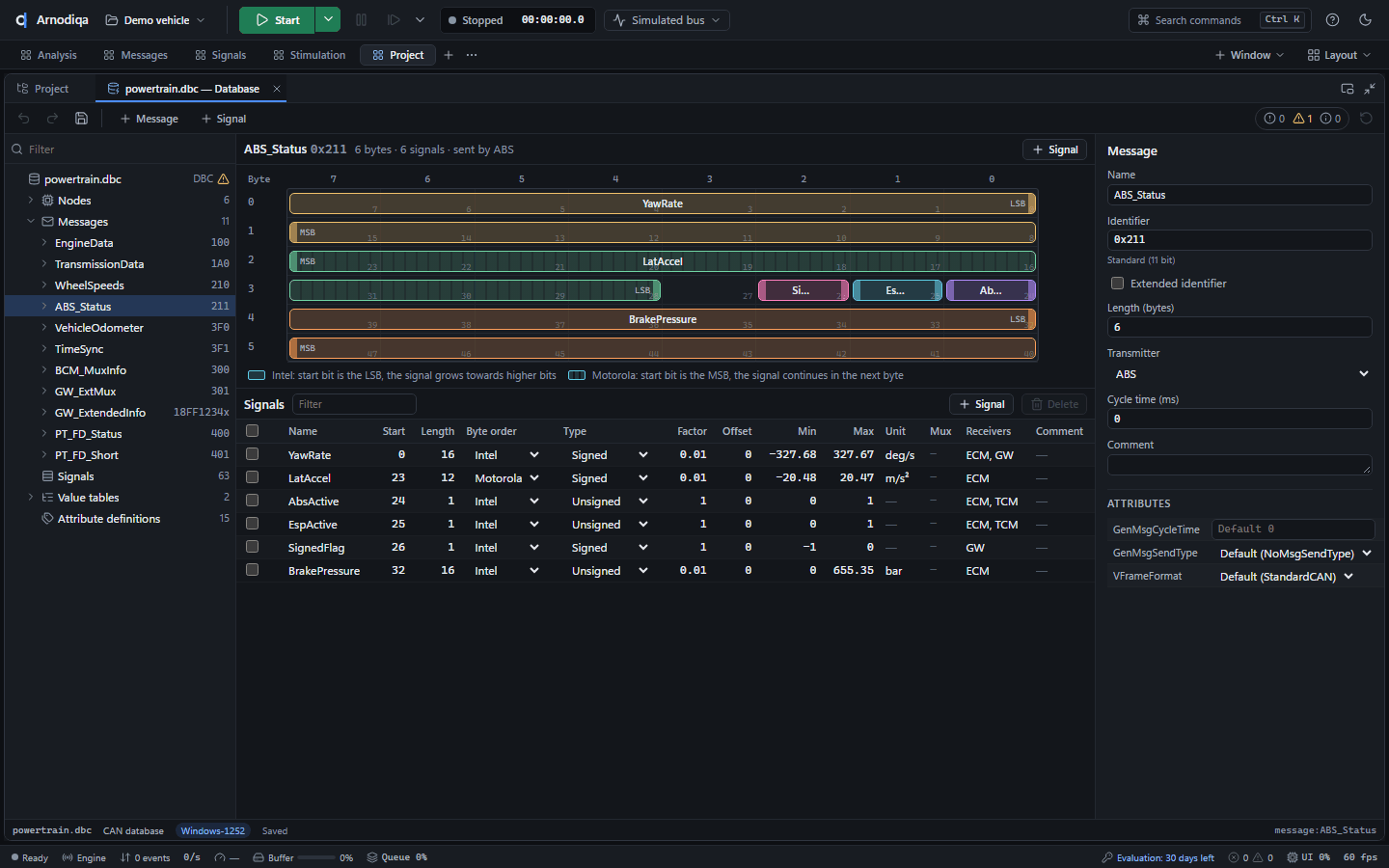Screen dimensions: 1389x868
Task: Click the pause icon in the top toolbar
Action: coord(361,20)
